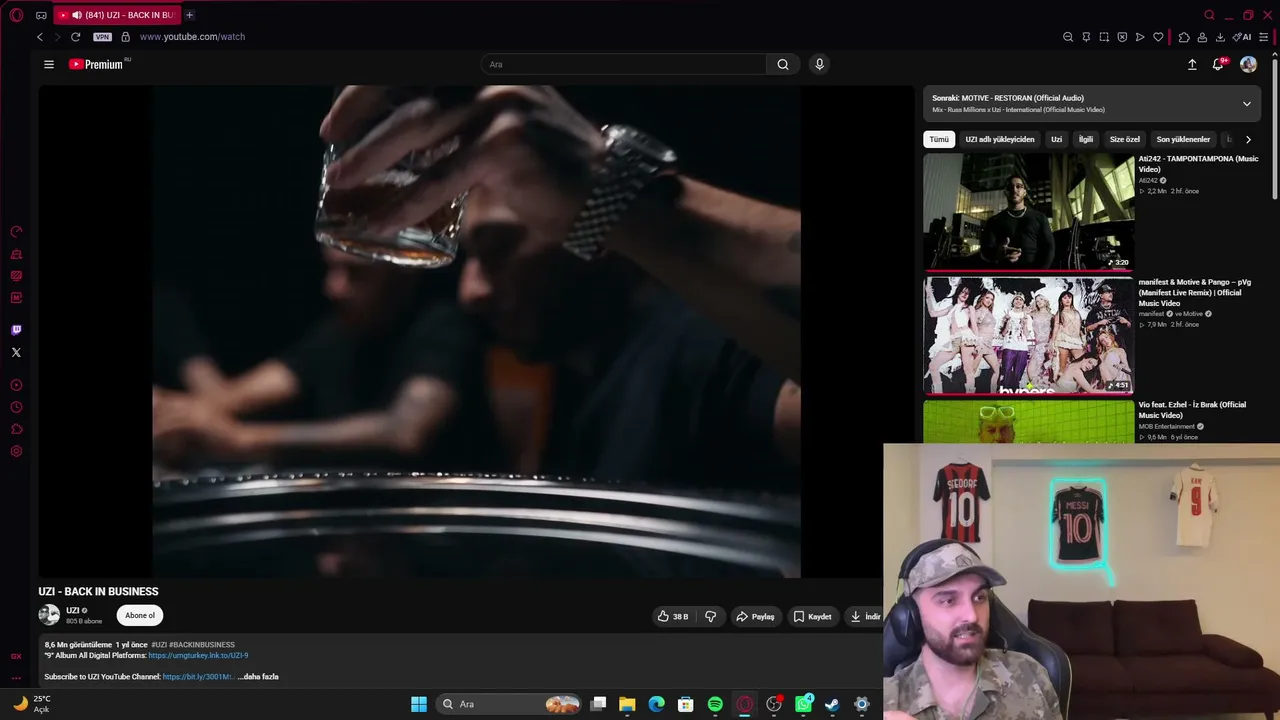
Task: Show more filter chips with right arrow
Action: [x=1248, y=139]
